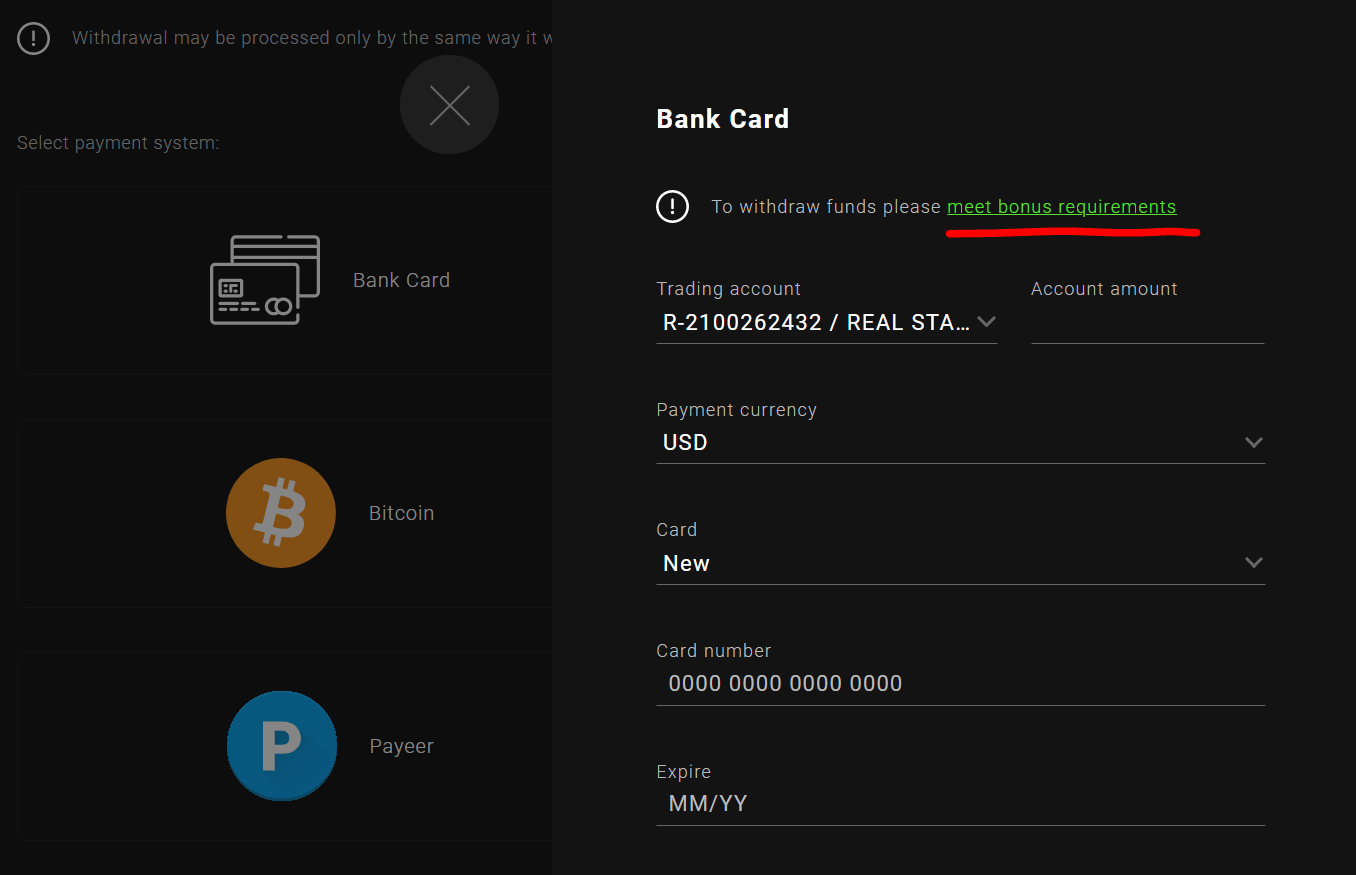The image size is (1356, 875).
Task: Select Payeer payment system label
Action: tap(401, 746)
